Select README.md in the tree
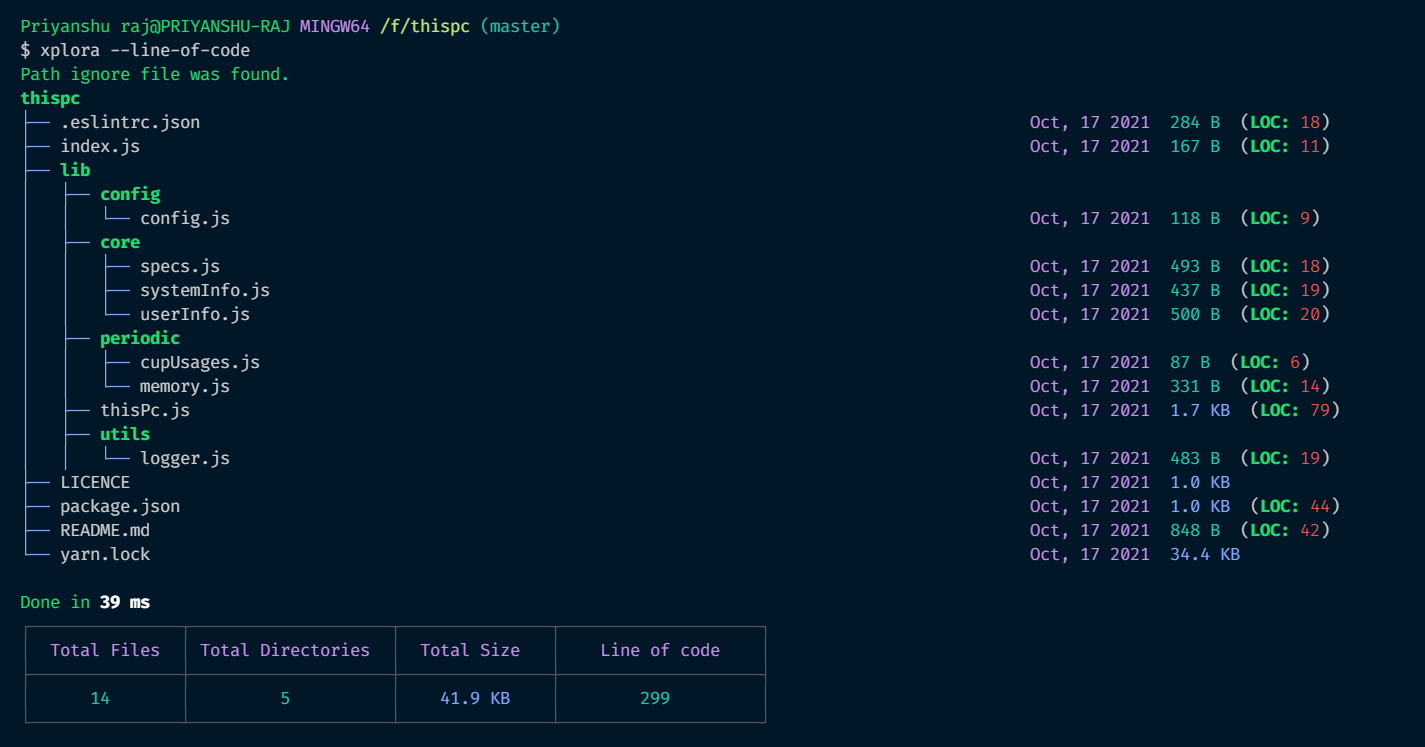The height and width of the screenshot is (747, 1425). [105, 530]
